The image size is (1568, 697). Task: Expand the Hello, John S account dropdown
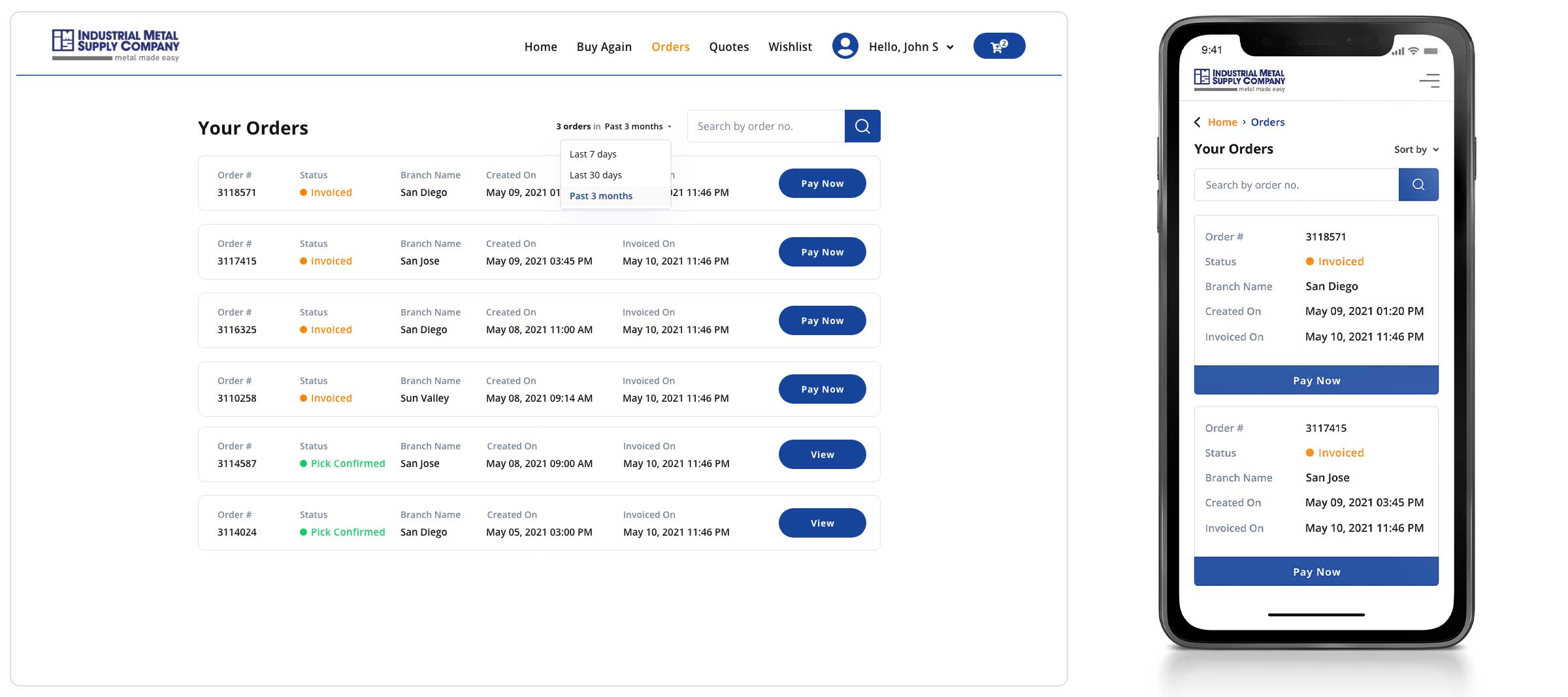[911, 47]
